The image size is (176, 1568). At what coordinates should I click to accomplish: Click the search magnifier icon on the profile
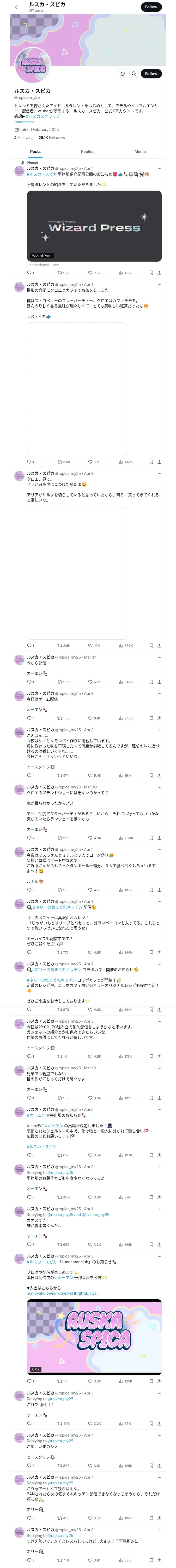tap(133, 74)
